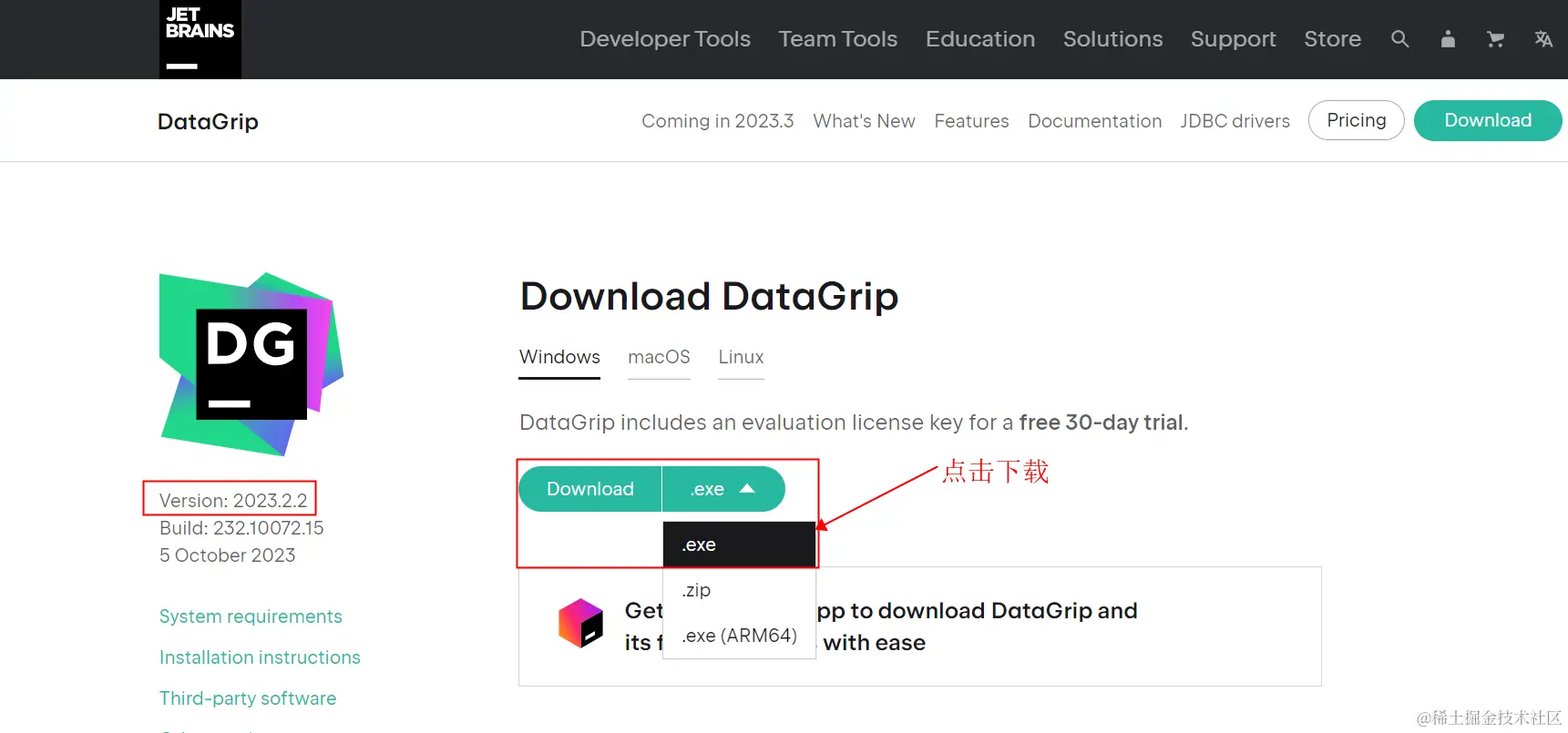Click the JetBrains logo

200,39
